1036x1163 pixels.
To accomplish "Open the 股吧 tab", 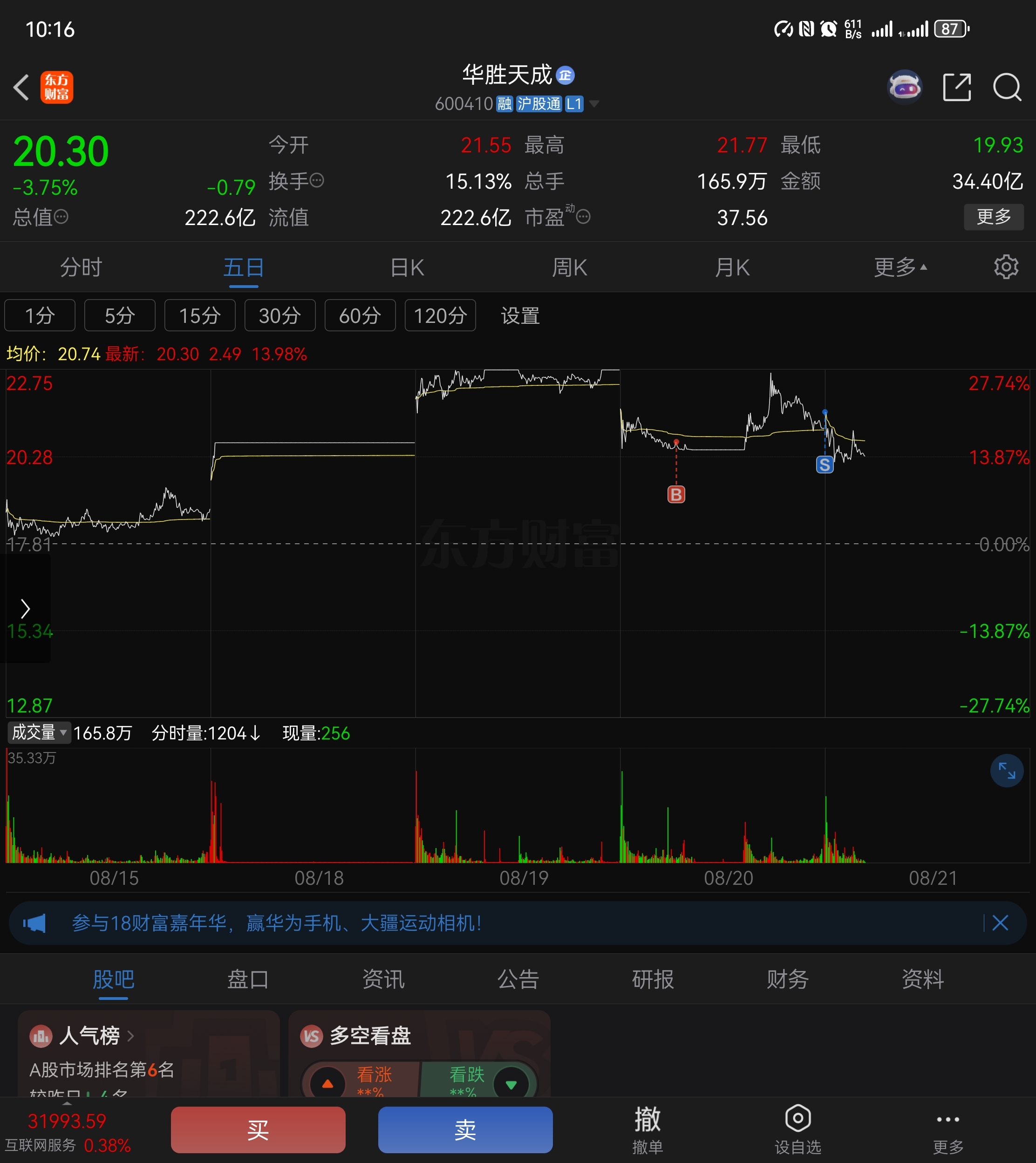I will pos(113,979).
